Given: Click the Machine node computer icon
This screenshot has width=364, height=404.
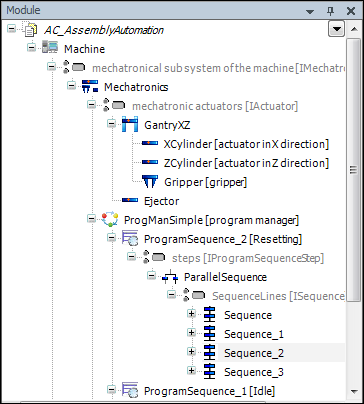Looking at the screenshot, I should [x=50, y=48].
